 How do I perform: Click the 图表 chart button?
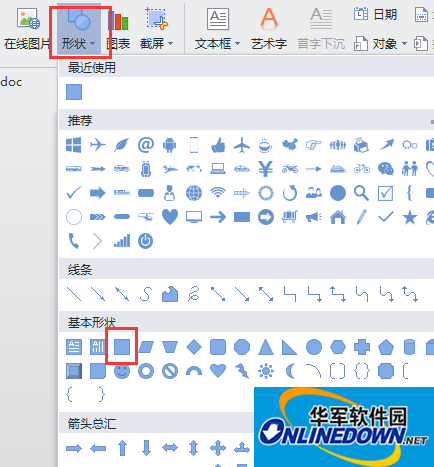118,30
